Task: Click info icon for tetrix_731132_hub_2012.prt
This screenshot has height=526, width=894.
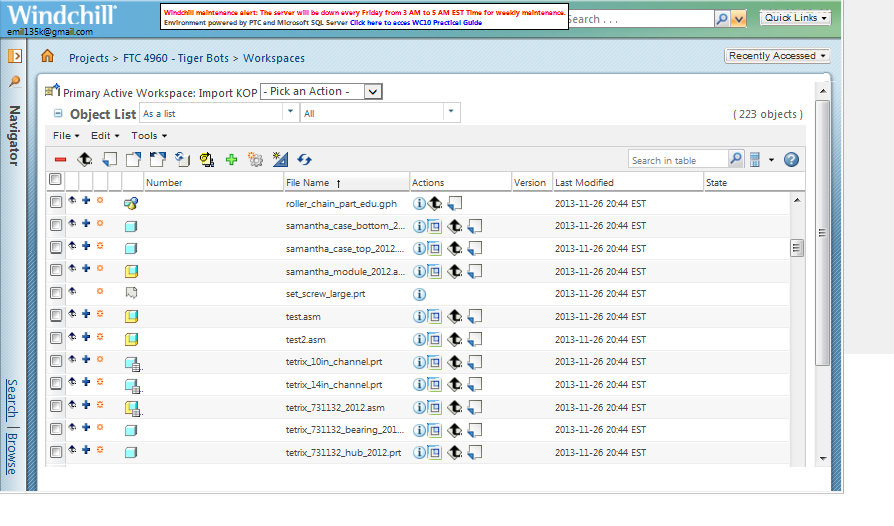Action: tap(419, 452)
